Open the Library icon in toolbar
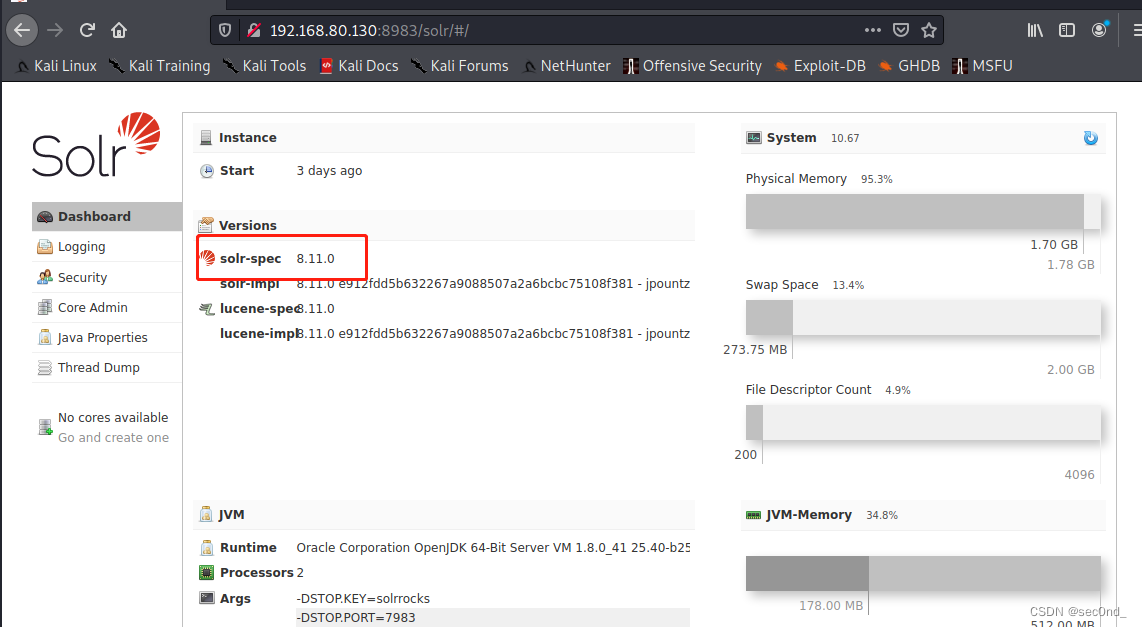Viewport: 1142px width, 627px height. point(1035,31)
